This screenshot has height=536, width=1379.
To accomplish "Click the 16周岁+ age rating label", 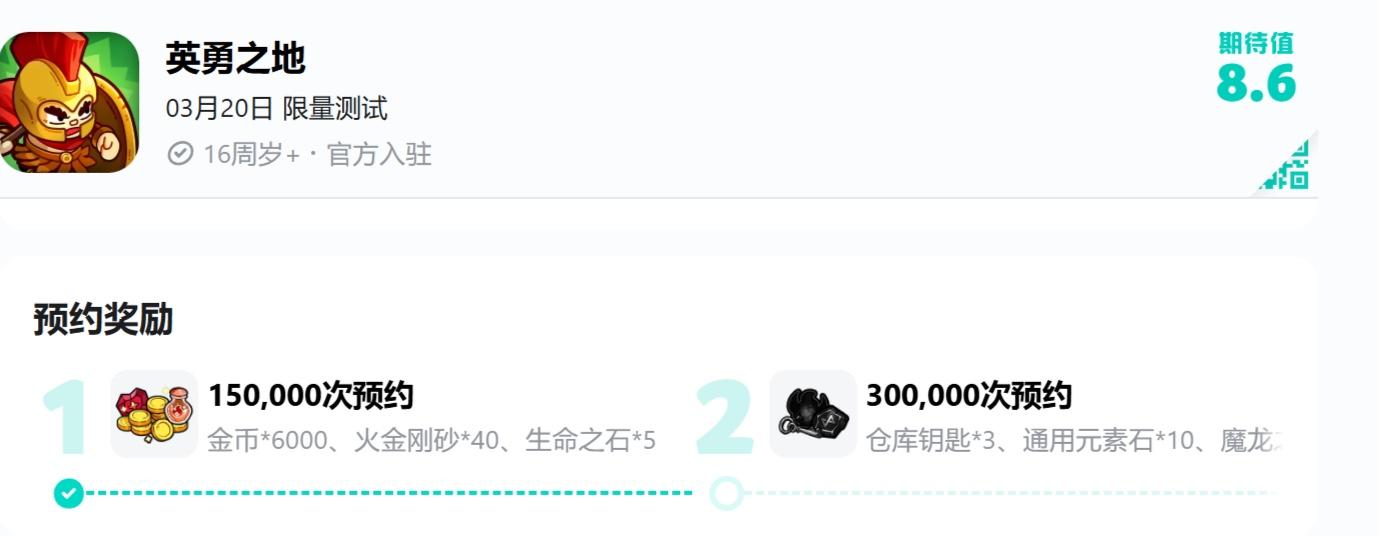I will [x=251, y=154].
